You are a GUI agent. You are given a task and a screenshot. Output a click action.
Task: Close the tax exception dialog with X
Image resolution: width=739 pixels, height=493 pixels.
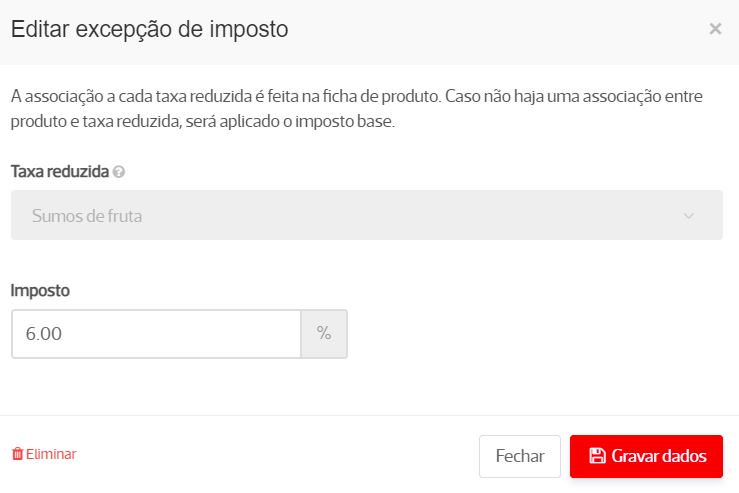[x=715, y=29]
